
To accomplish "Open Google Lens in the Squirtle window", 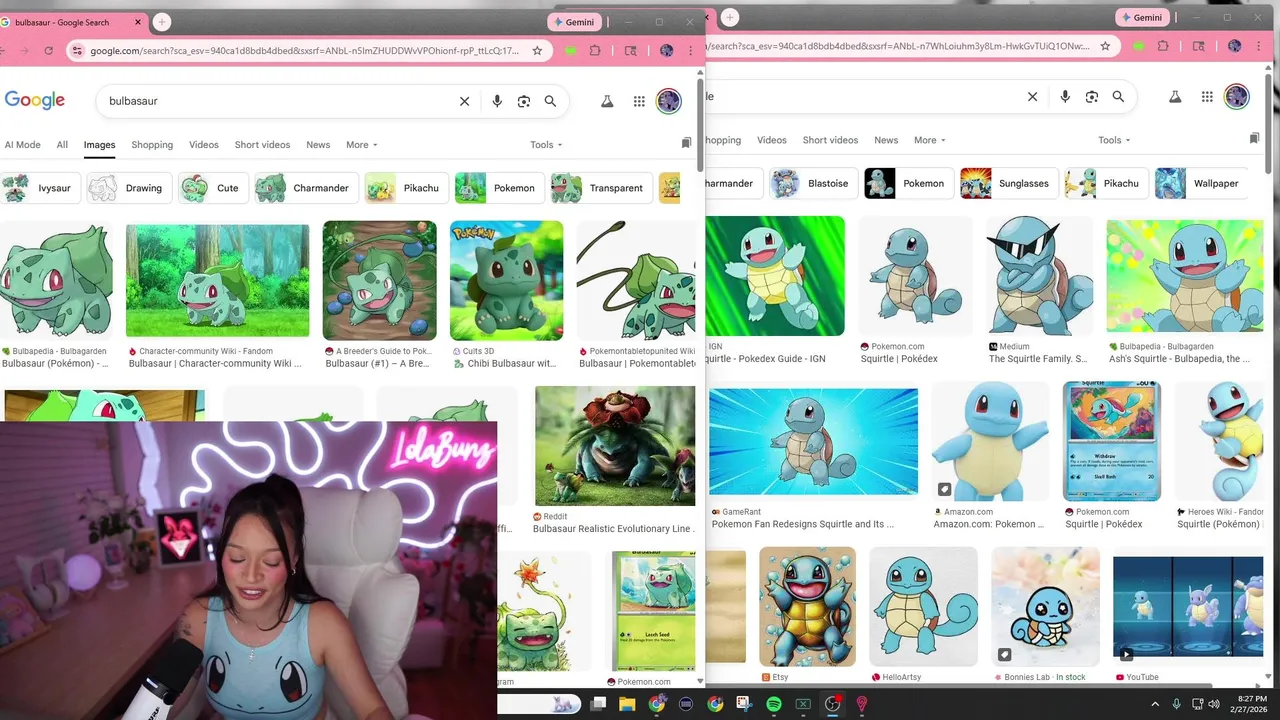I will pyautogui.click(x=1092, y=97).
